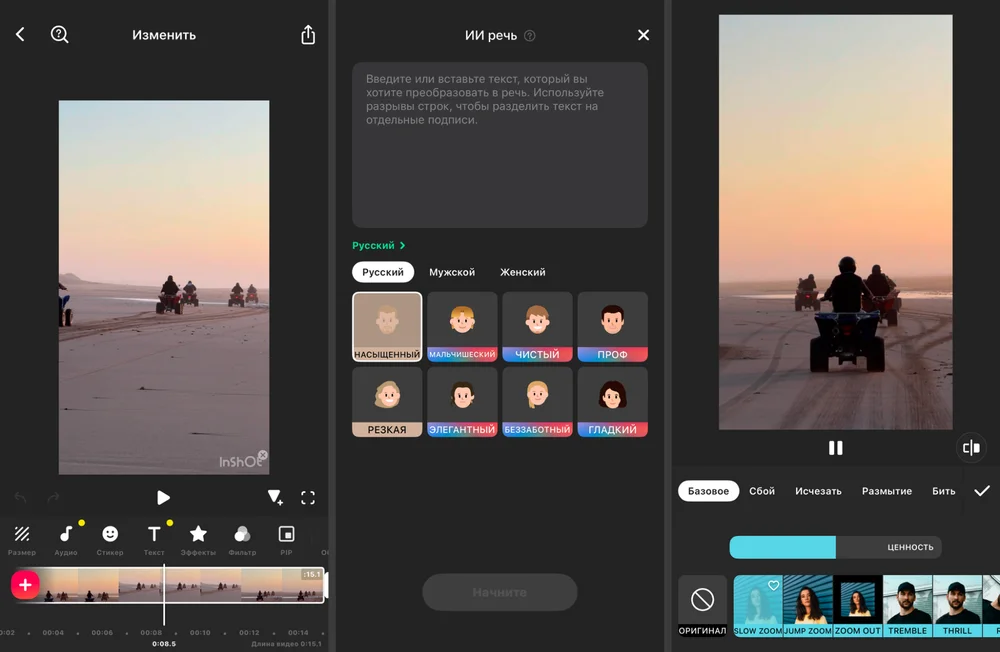
Task: Expand the Русский language selector
Action: point(379,245)
